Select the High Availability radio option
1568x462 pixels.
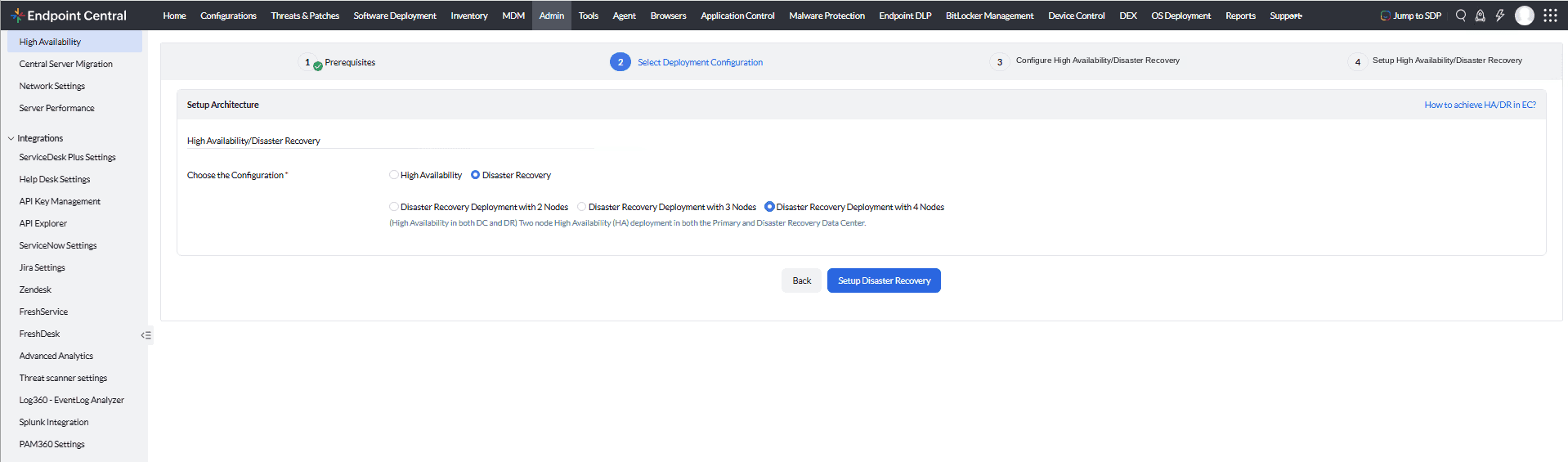point(394,175)
